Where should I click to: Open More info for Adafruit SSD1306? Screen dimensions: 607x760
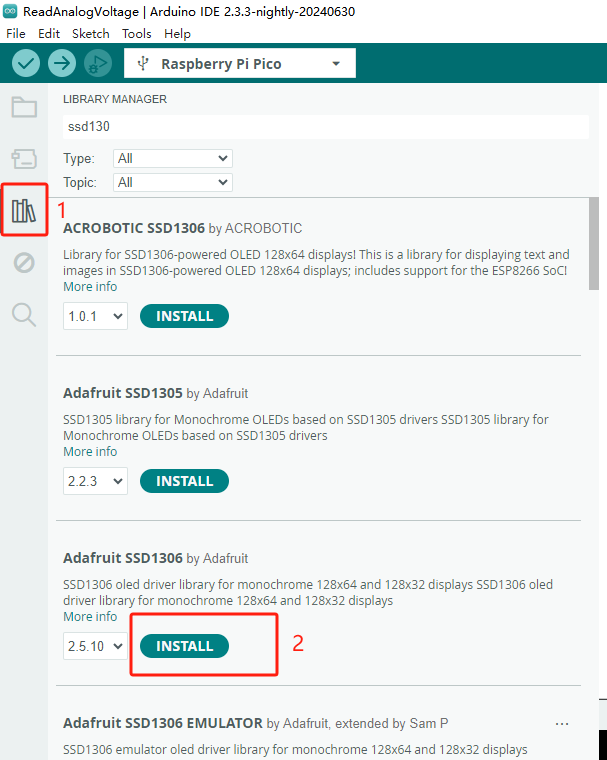coord(90,617)
